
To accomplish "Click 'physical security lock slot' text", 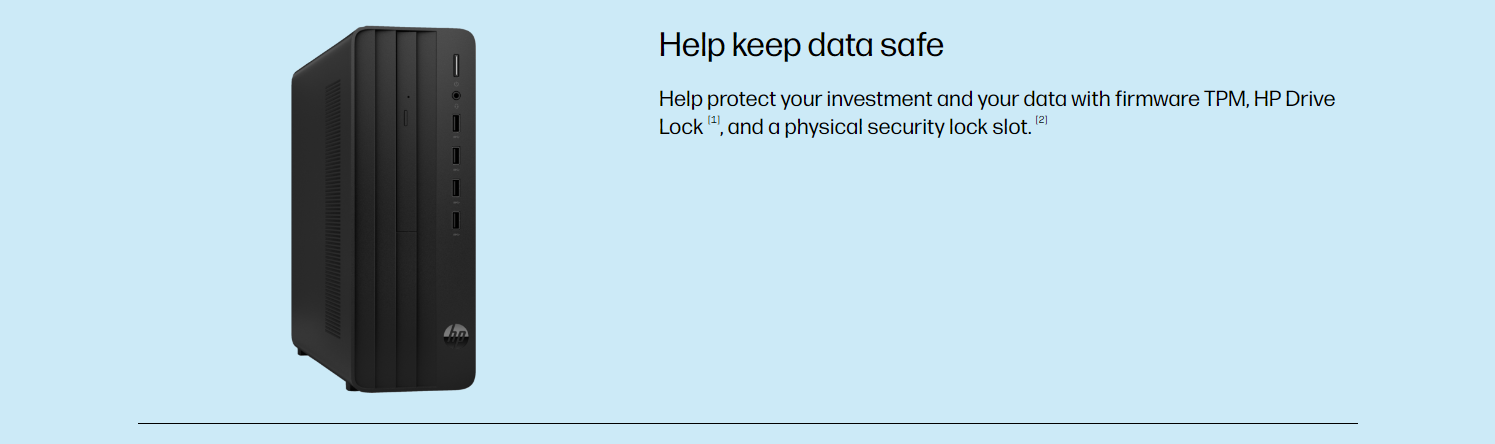I will point(907,129).
